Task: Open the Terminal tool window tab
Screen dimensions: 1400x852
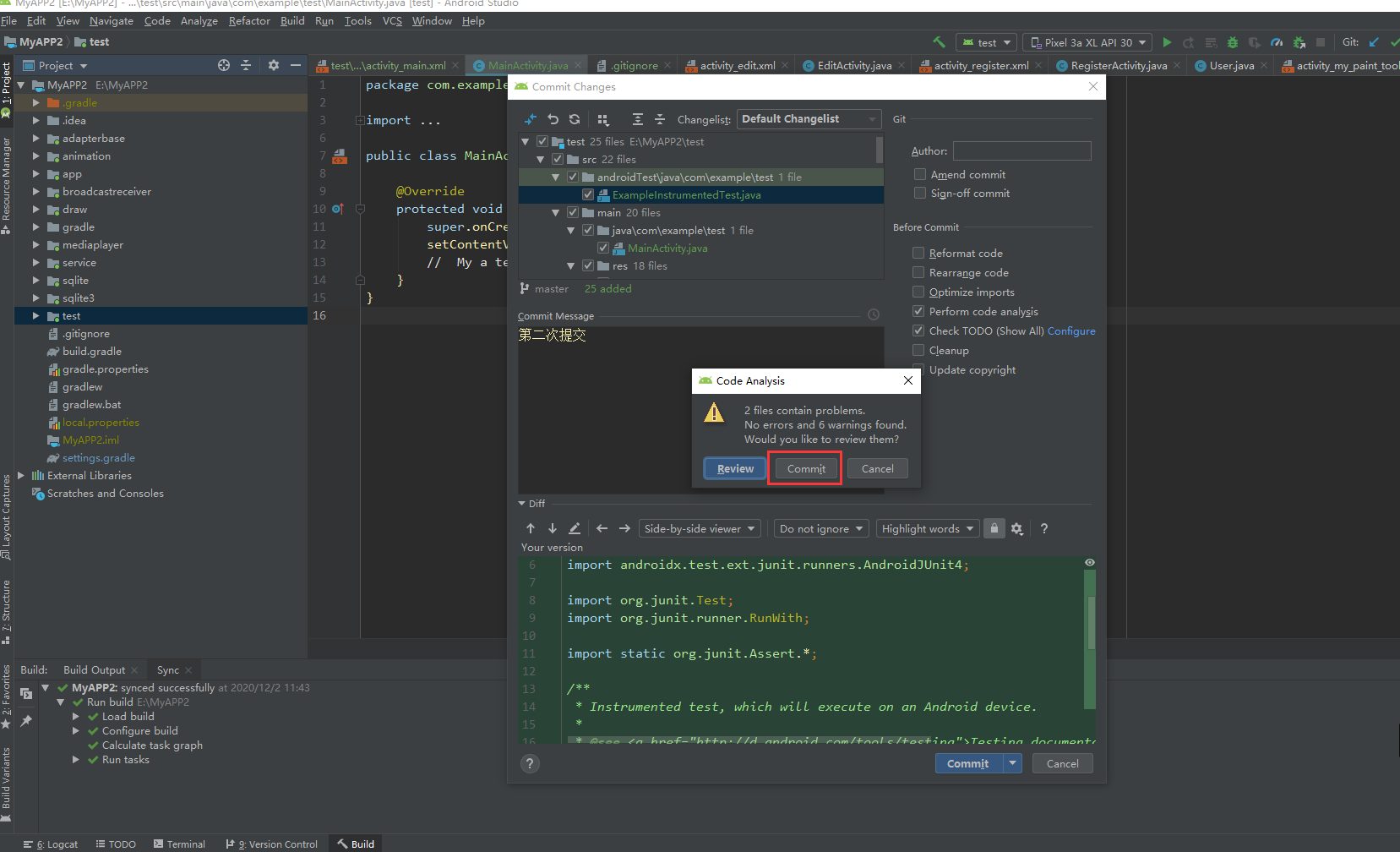Action: point(179,844)
